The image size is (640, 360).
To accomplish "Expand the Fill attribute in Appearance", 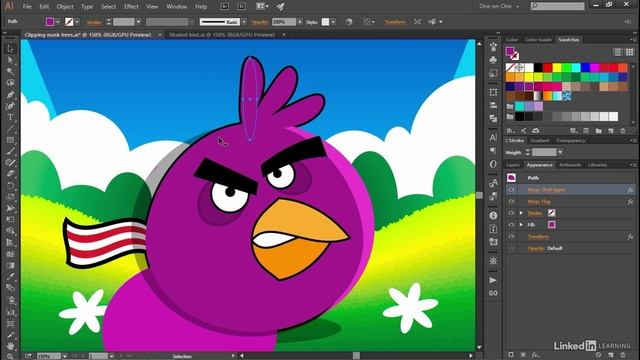I will pyautogui.click(x=521, y=225).
